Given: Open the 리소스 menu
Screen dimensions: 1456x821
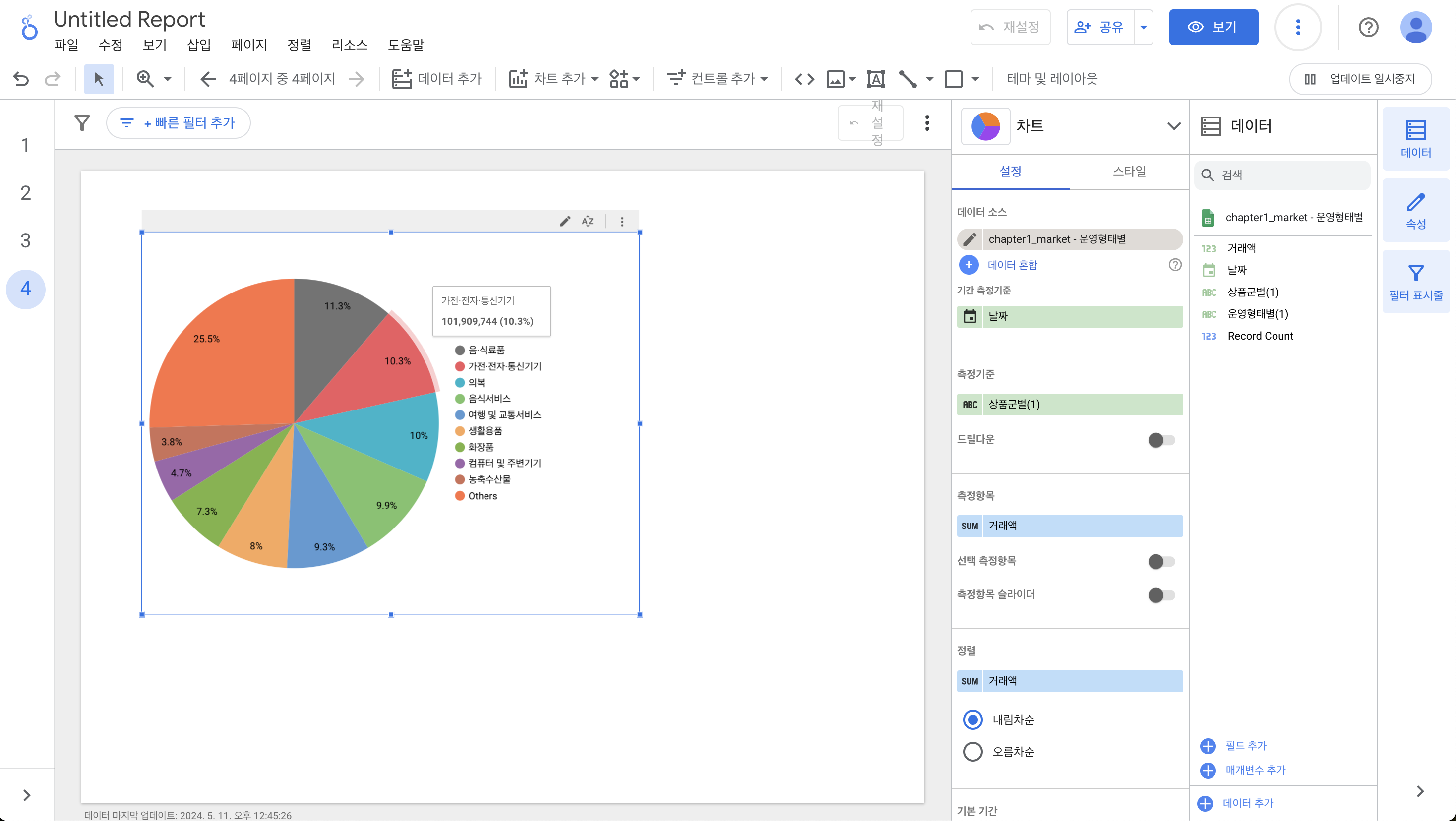Looking at the screenshot, I should click(349, 45).
